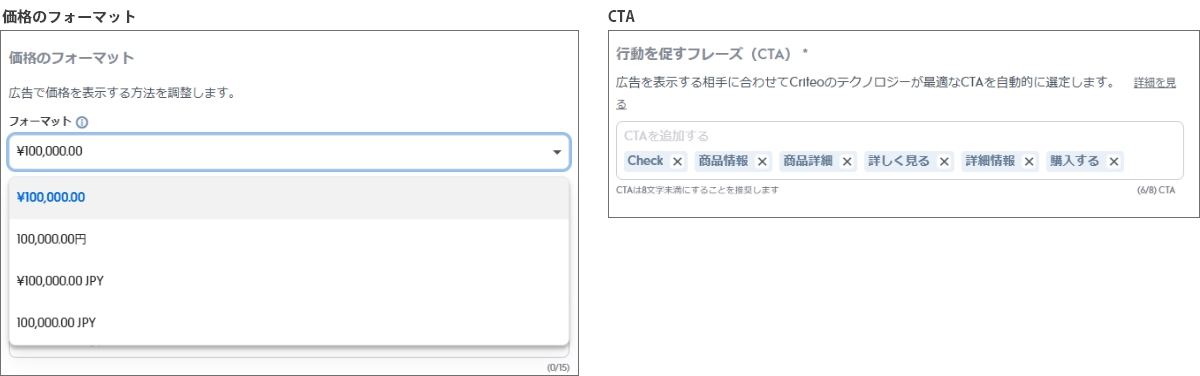Pick the ¥100,000.00 JPY format option
This screenshot has width=1200, height=376.
(289, 281)
